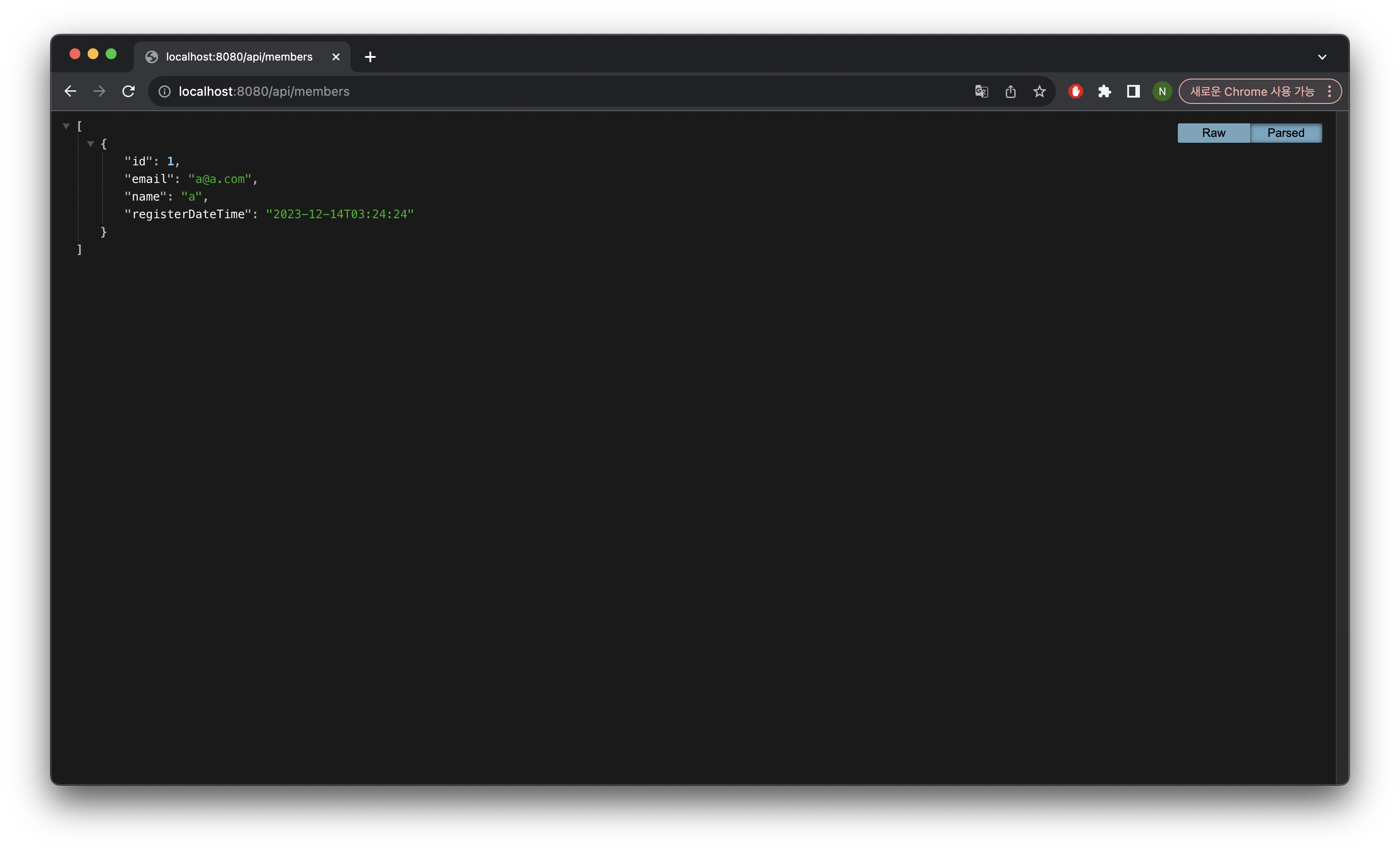Click the share page icon
Screen dimensions: 1400x852
pos(1010,92)
